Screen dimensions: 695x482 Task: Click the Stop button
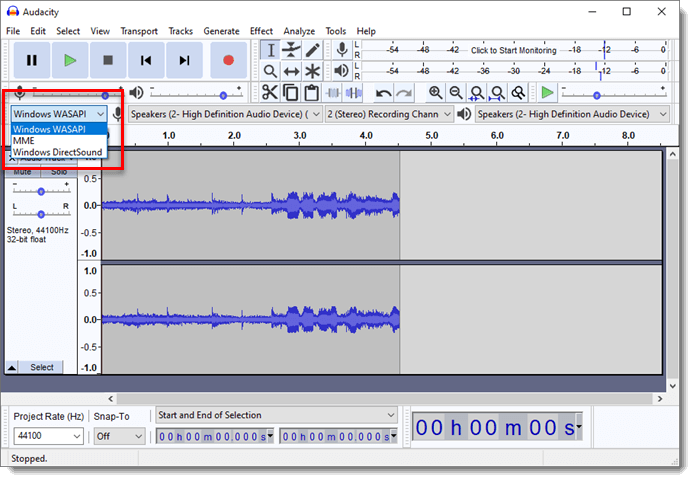click(x=108, y=61)
